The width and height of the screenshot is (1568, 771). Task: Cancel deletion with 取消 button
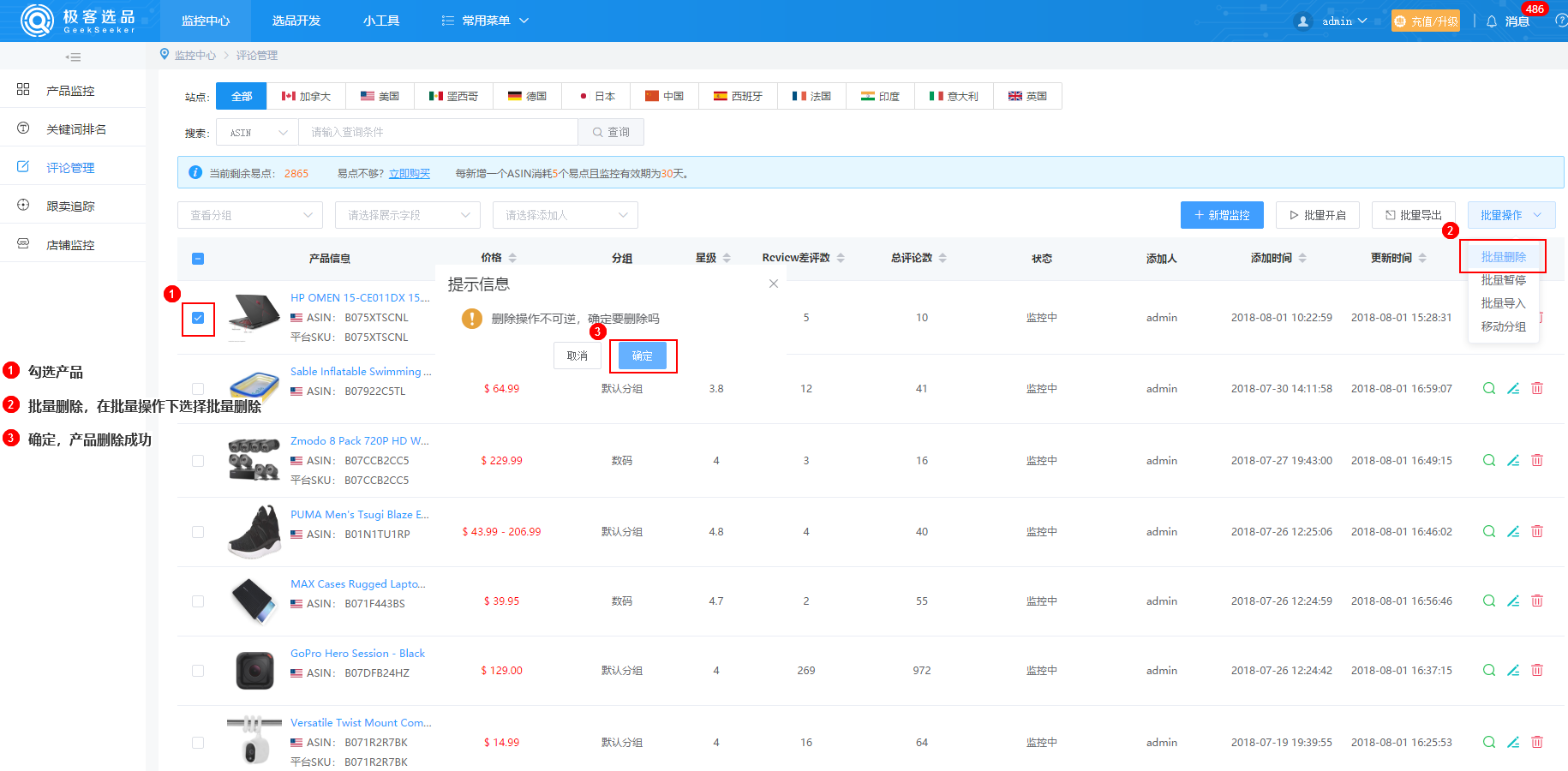578,356
